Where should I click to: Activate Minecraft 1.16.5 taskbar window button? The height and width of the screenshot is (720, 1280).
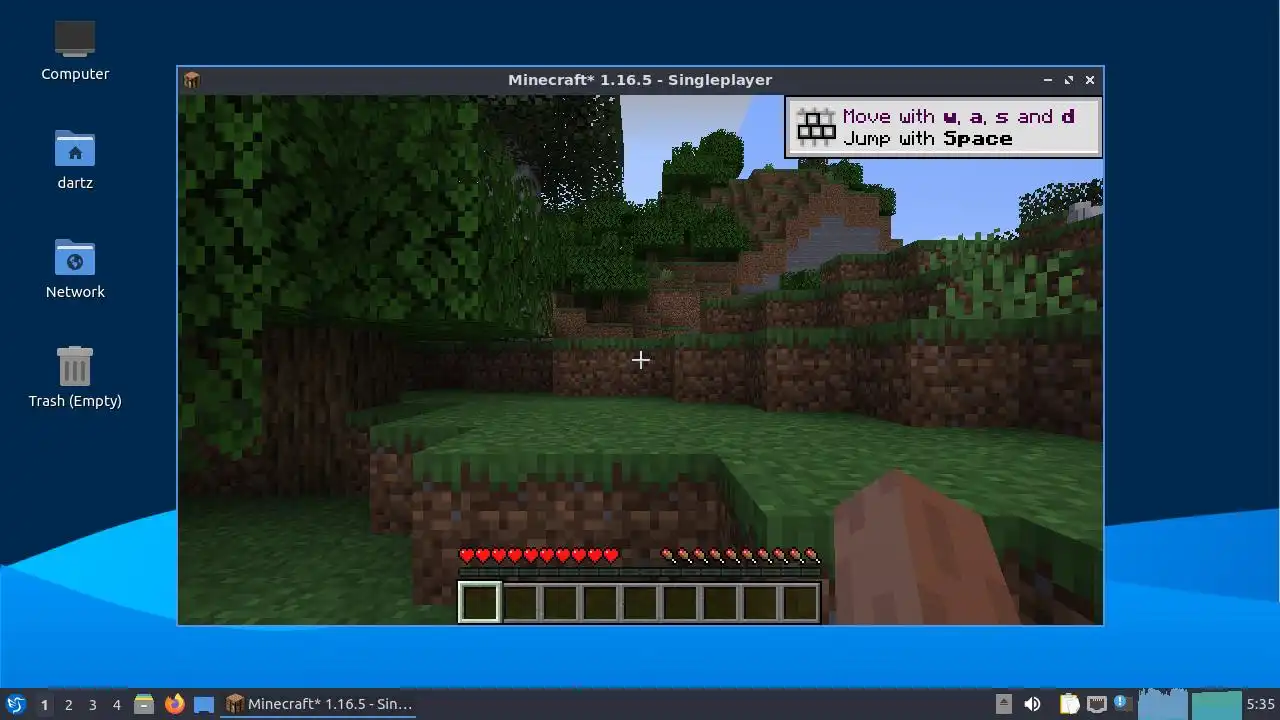point(320,704)
